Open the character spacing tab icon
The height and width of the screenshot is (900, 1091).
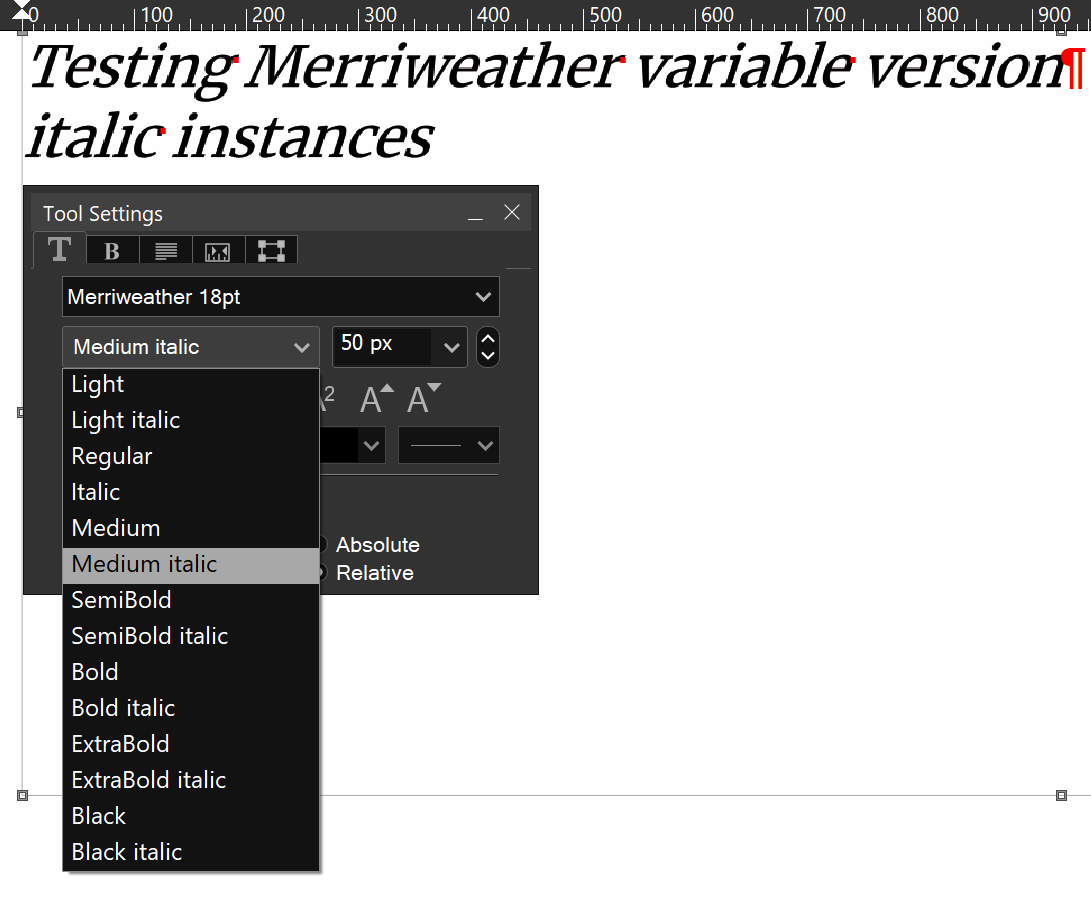(x=218, y=251)
